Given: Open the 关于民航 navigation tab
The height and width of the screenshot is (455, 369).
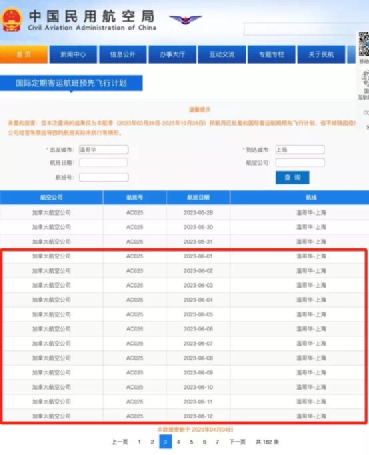Looking at the screenshot, I should click(x=321, y=55).
